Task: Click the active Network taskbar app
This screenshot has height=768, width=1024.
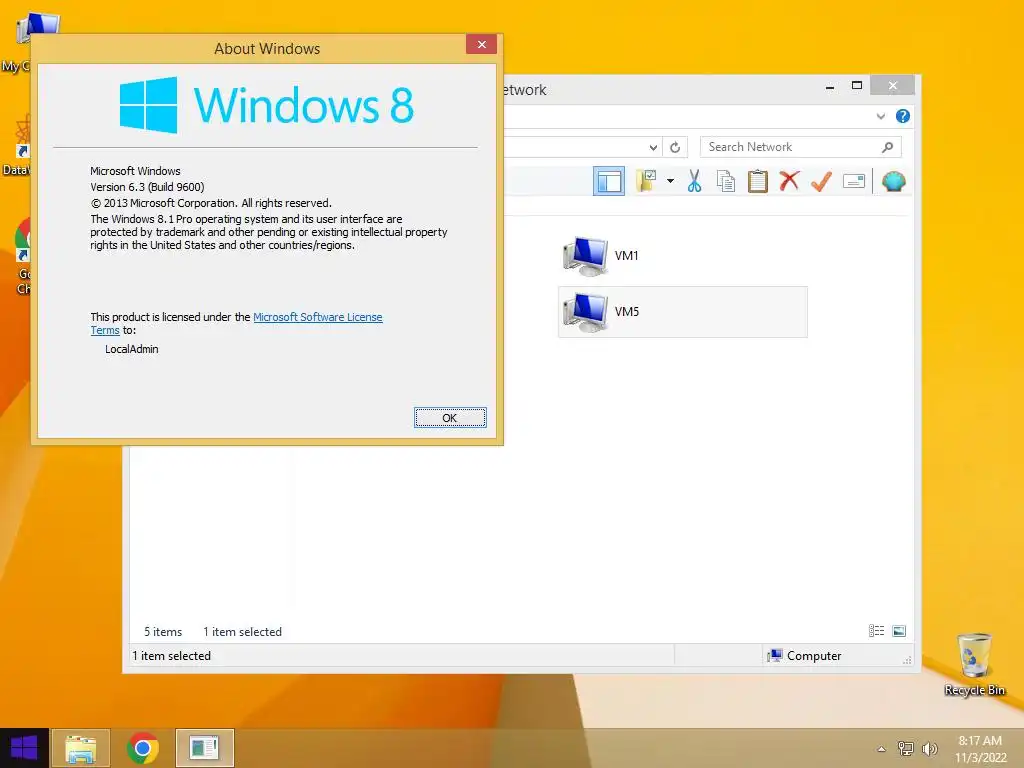Action: click(204, 748)
